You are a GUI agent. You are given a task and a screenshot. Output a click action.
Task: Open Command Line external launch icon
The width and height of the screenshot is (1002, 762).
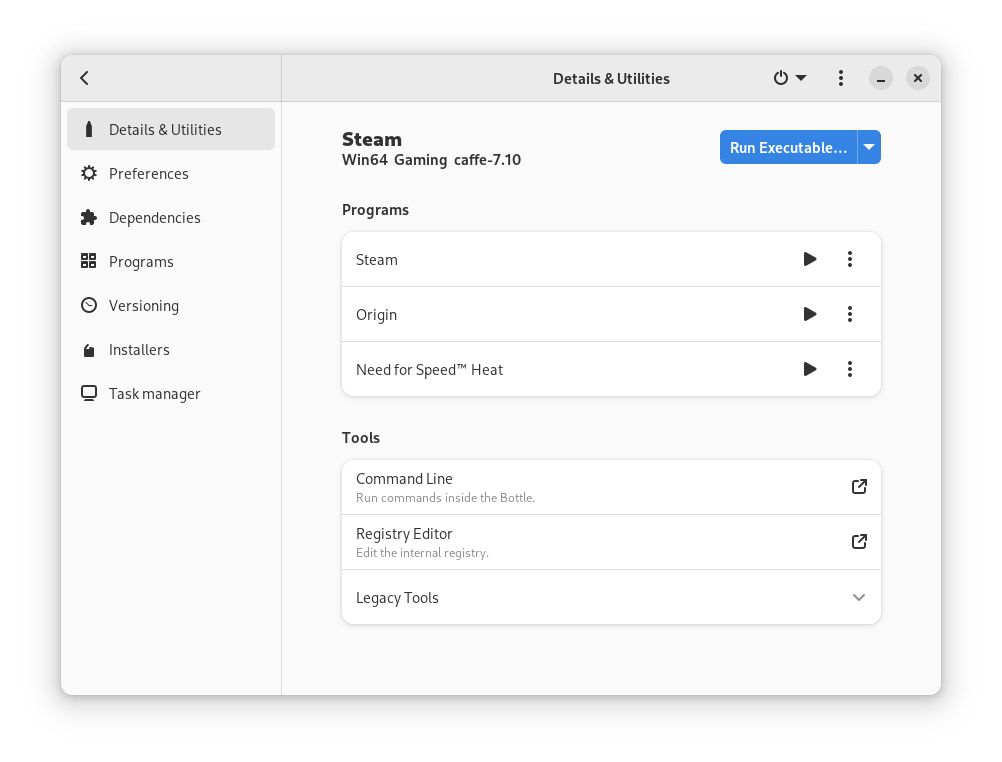click(x=859, y=487)
